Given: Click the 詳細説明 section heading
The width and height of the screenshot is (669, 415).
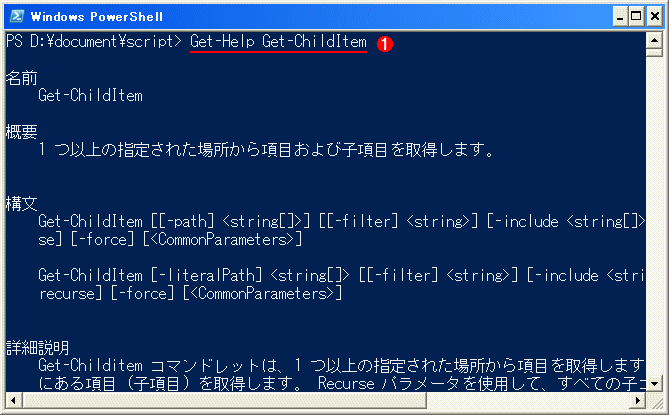Looking at the screenshot, I should [x=38, y=348].
